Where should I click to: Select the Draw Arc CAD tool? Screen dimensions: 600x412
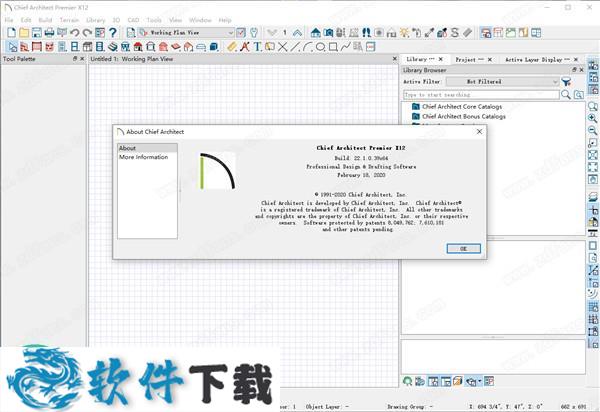308,47
